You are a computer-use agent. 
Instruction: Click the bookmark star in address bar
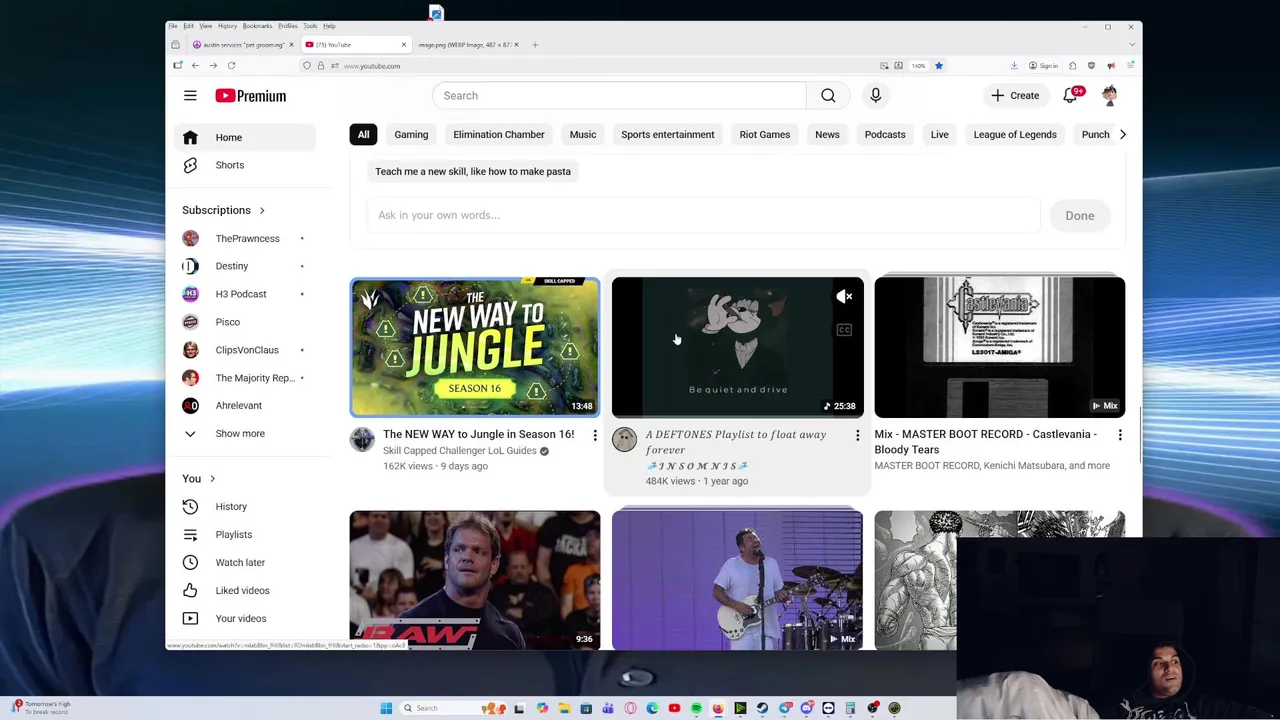938,66
